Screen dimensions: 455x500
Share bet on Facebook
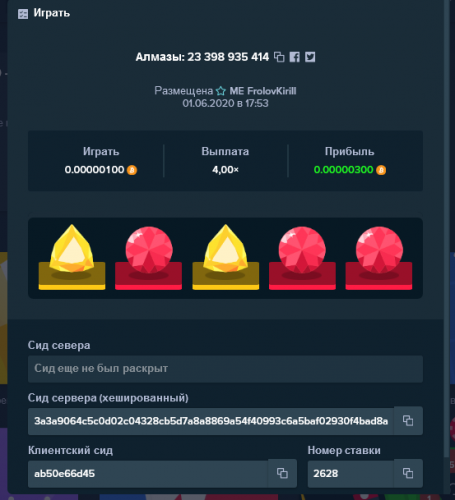tap(294, 57)
